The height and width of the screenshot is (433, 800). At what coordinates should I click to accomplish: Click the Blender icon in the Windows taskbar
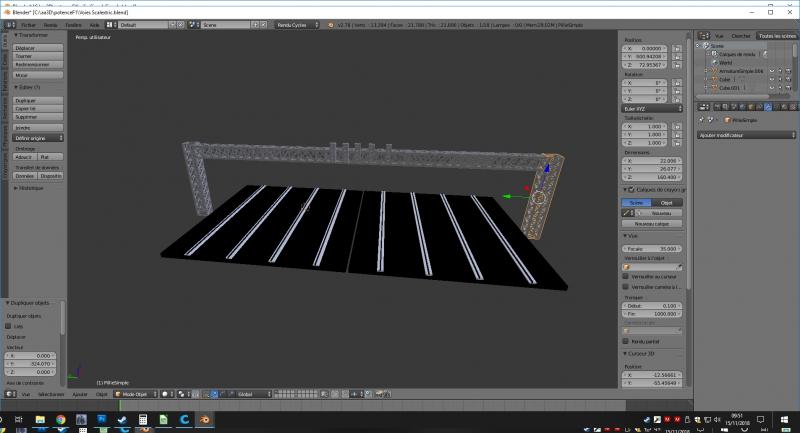click(206, 420)
